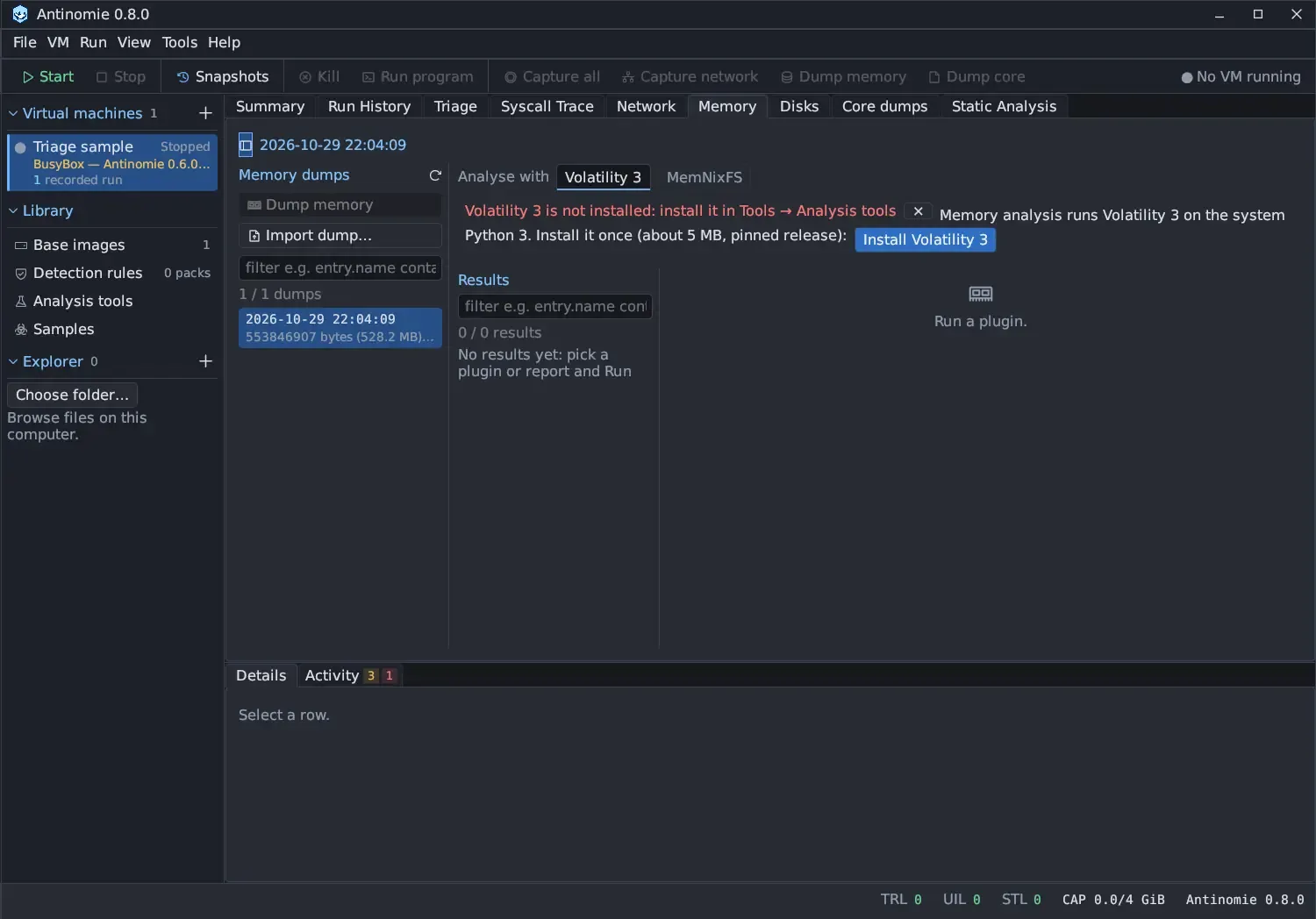
Task: Click the 1 / 1 dumps count
Action: [x=280, y=294]
